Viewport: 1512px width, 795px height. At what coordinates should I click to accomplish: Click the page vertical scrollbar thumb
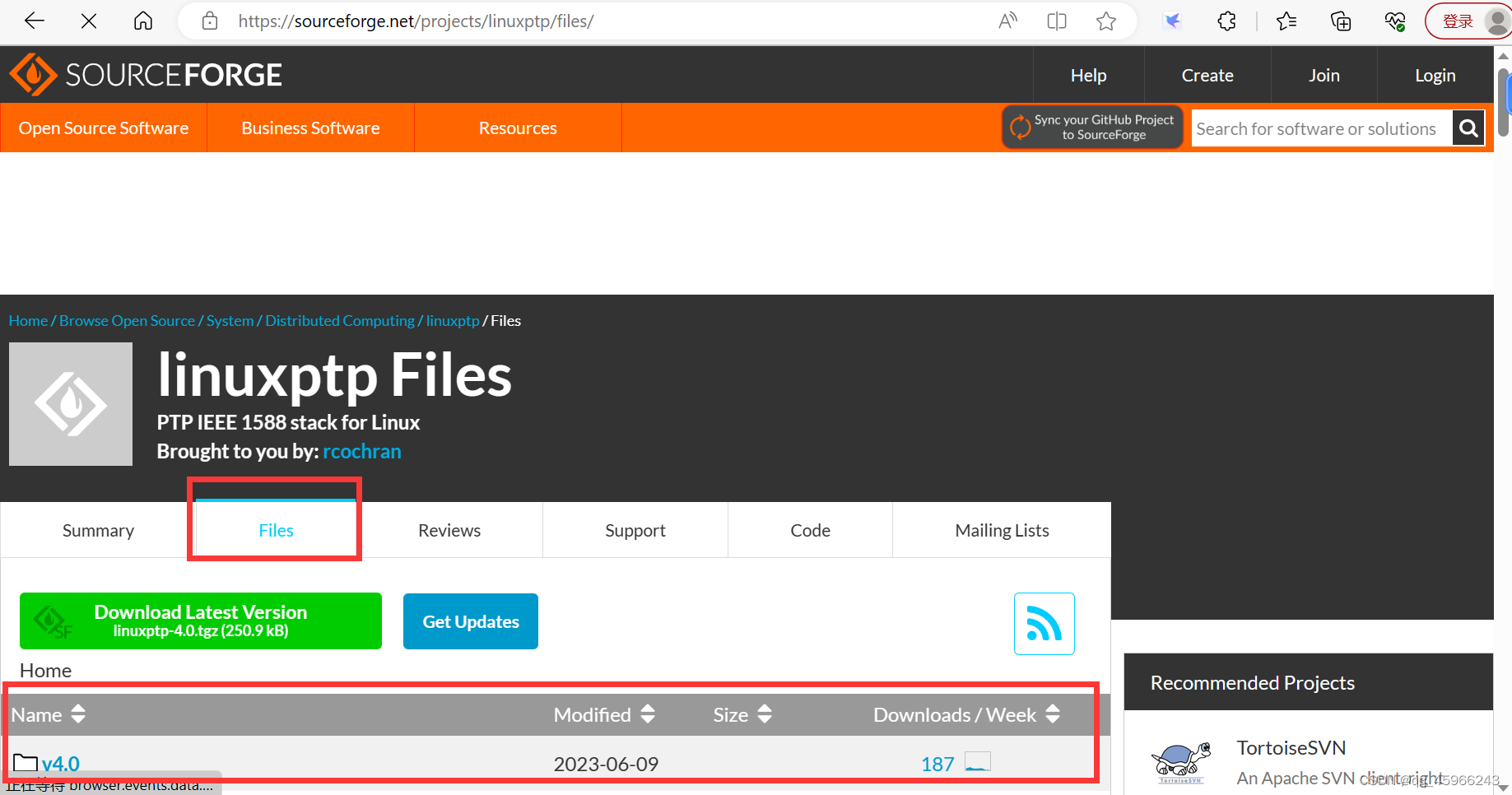pos(1504,103)
